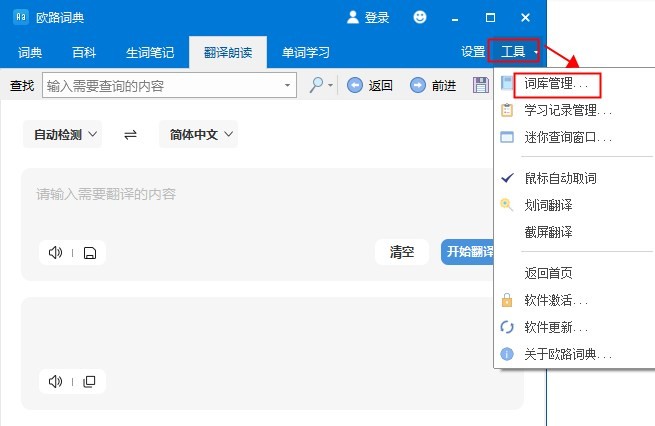655x426 pixels.
Task: Click the 词库管理 menu icon
Action: (x=507, y=83)
